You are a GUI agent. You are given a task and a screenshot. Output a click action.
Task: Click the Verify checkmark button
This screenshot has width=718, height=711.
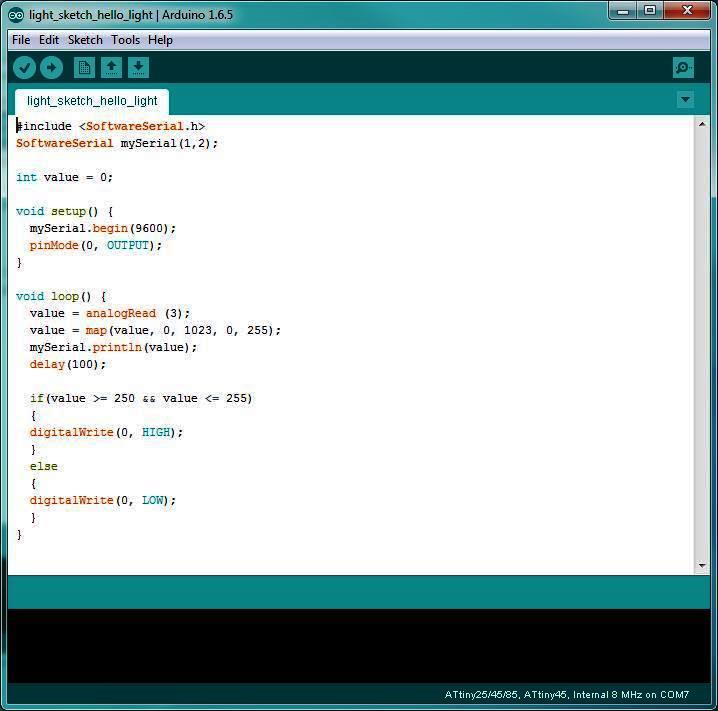tap(24, 68)
